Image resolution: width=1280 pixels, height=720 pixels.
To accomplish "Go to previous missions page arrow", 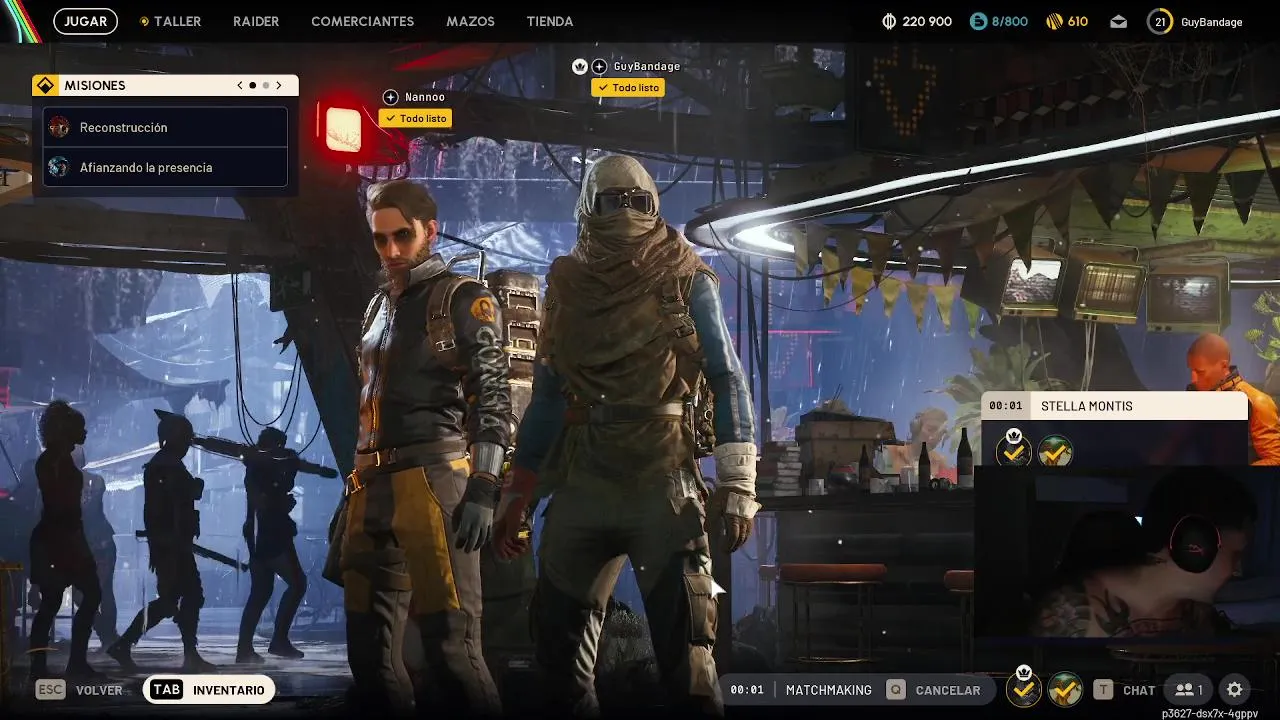I will pos(240,86).
